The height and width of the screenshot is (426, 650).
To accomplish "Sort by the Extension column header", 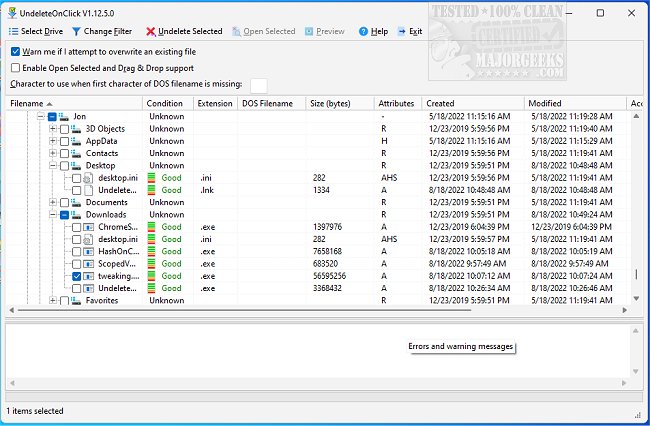I will point(215,104).
